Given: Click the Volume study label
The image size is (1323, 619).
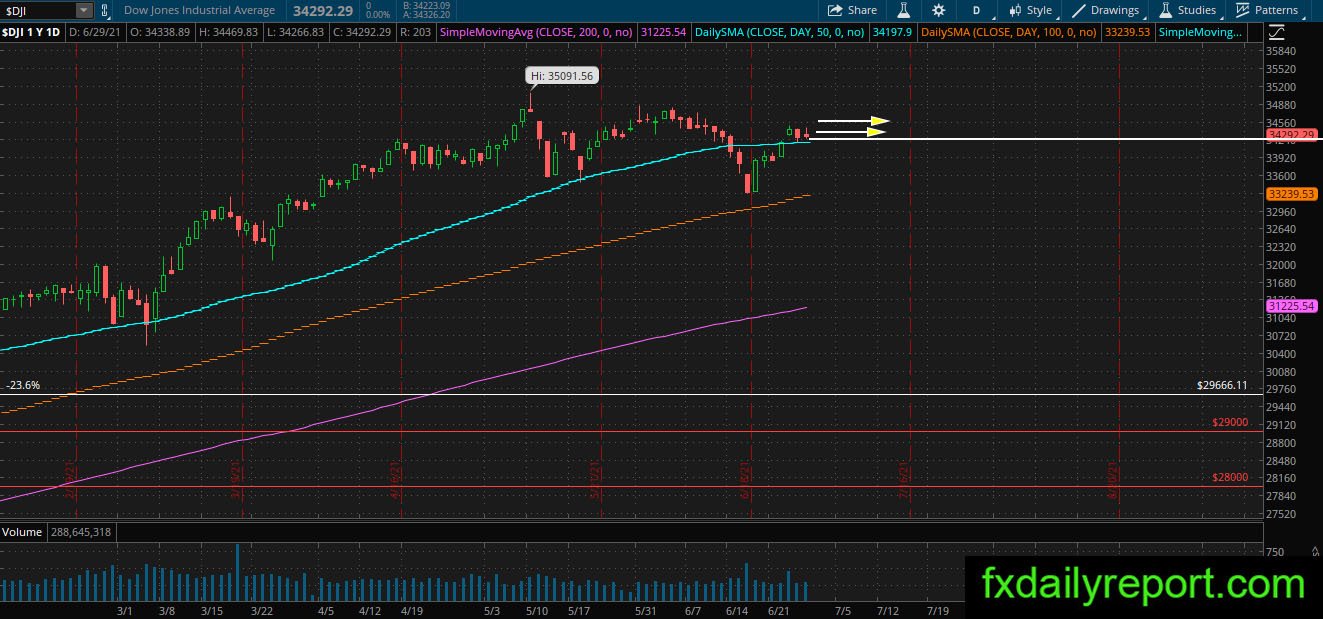Looking at the screenshot, I should tap(21, 532).
